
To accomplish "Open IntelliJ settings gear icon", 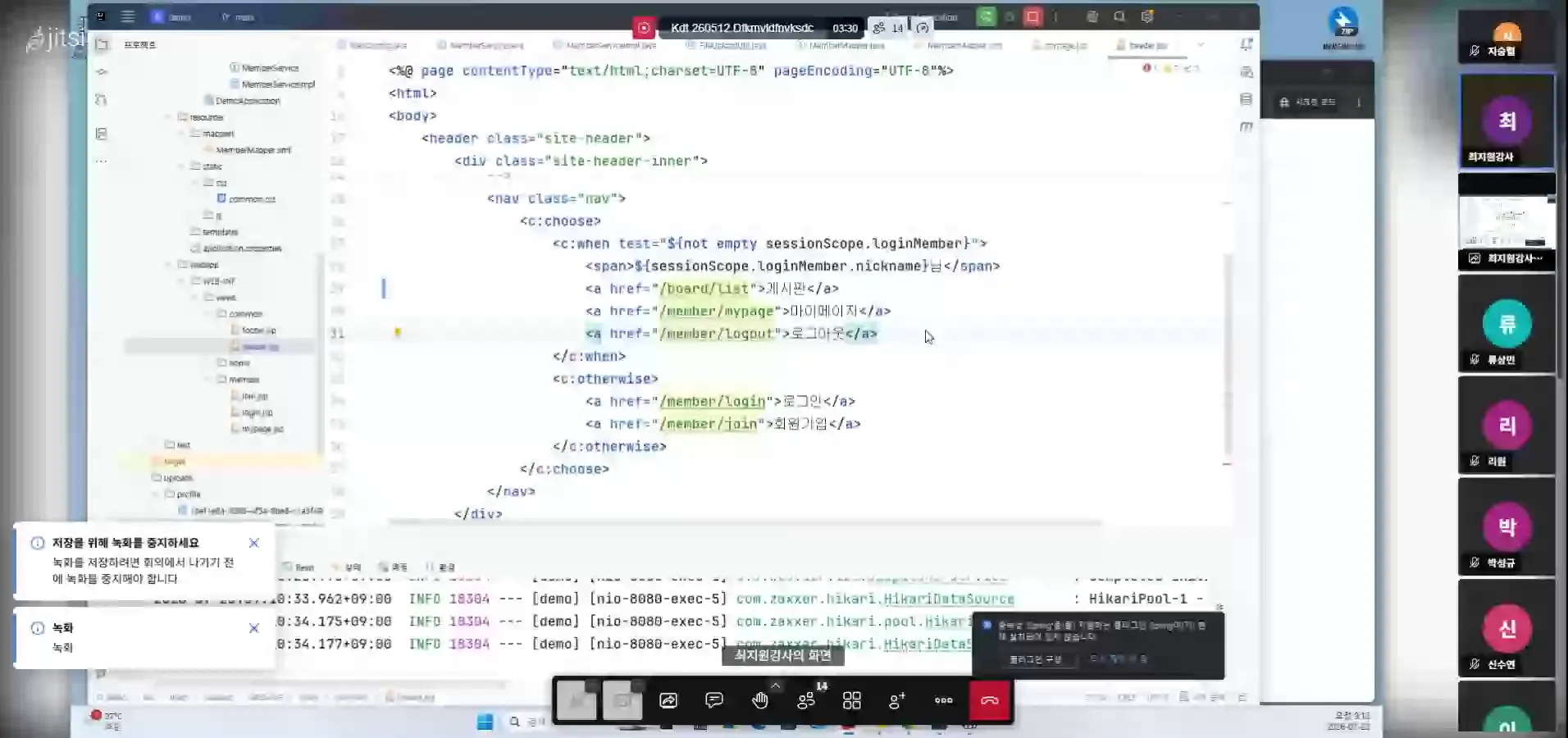I will [x=1147, y=16].
